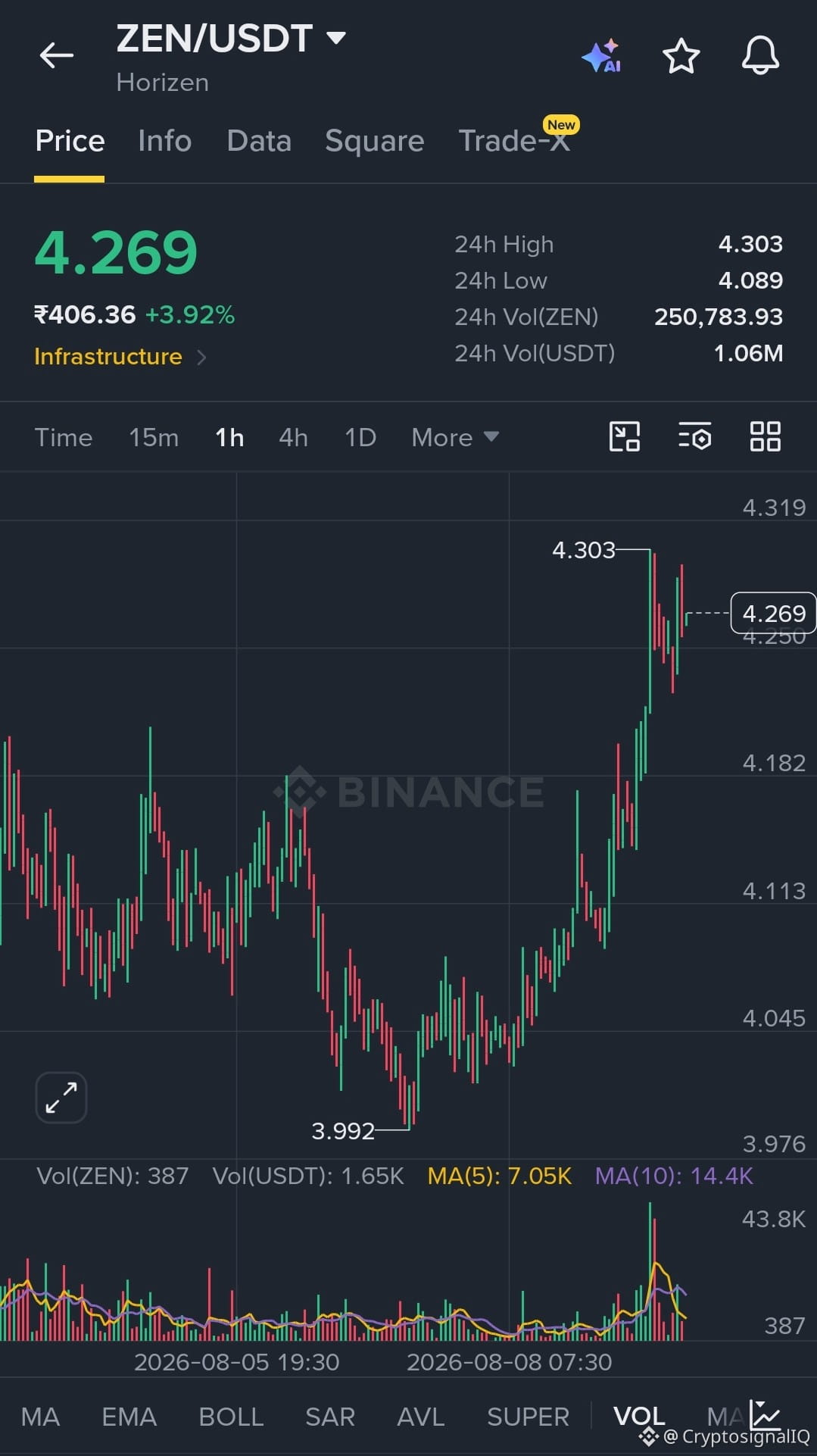Viewport: 817px width, 1456px height.
Task: Tap the Vol(ZEN): 387 label
Action: (112, 1176)
